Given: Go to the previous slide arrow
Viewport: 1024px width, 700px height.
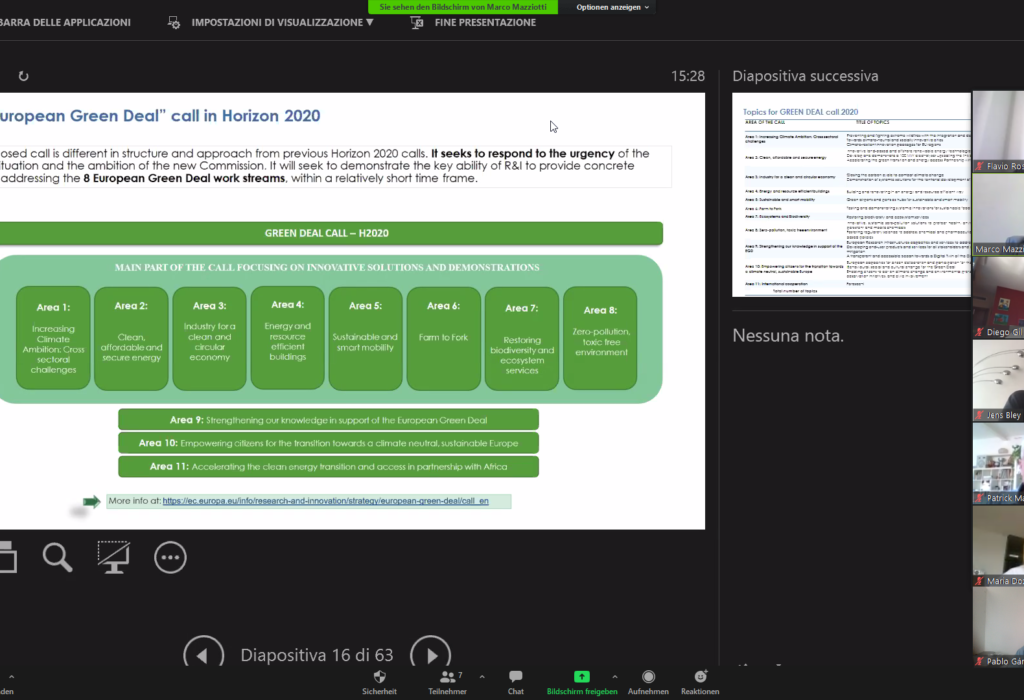Looking at the screenshot, I should click(203, 655).
